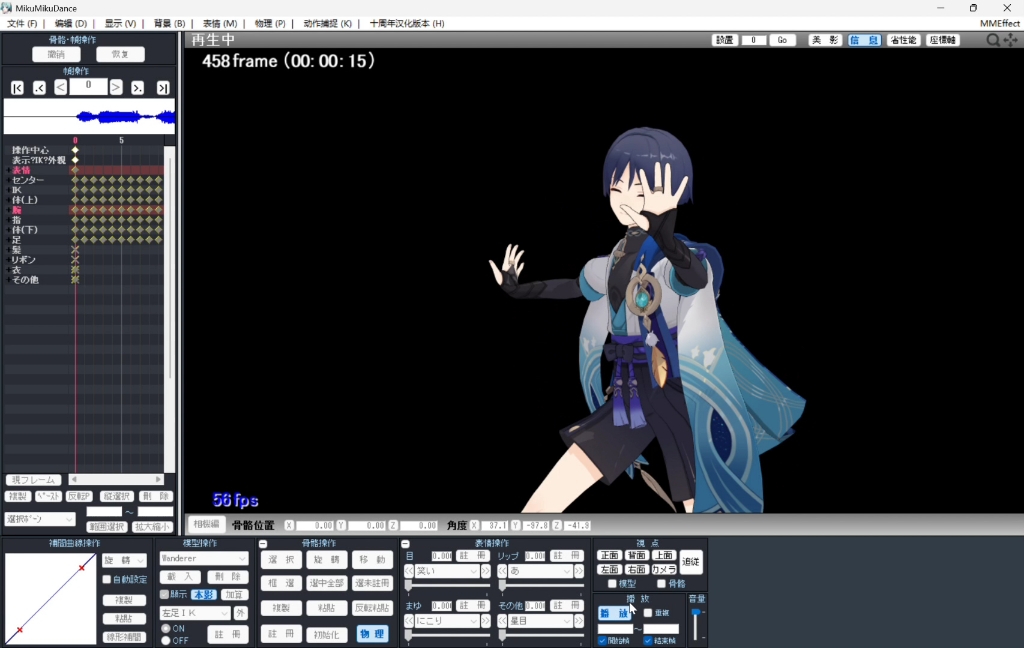The image size is (1024, 648).
Task: Previous brow morph (<<) next to にこり
Action: pos(409,621)
